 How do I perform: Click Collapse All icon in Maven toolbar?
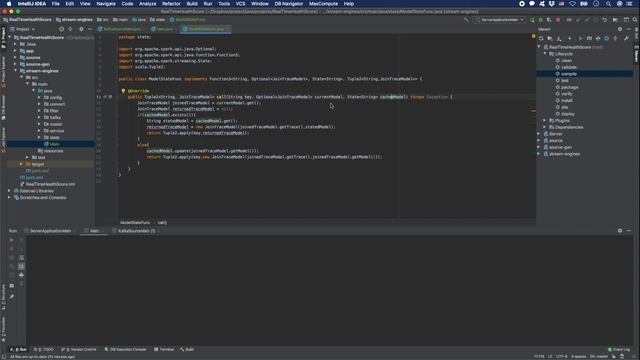point(616,38)
